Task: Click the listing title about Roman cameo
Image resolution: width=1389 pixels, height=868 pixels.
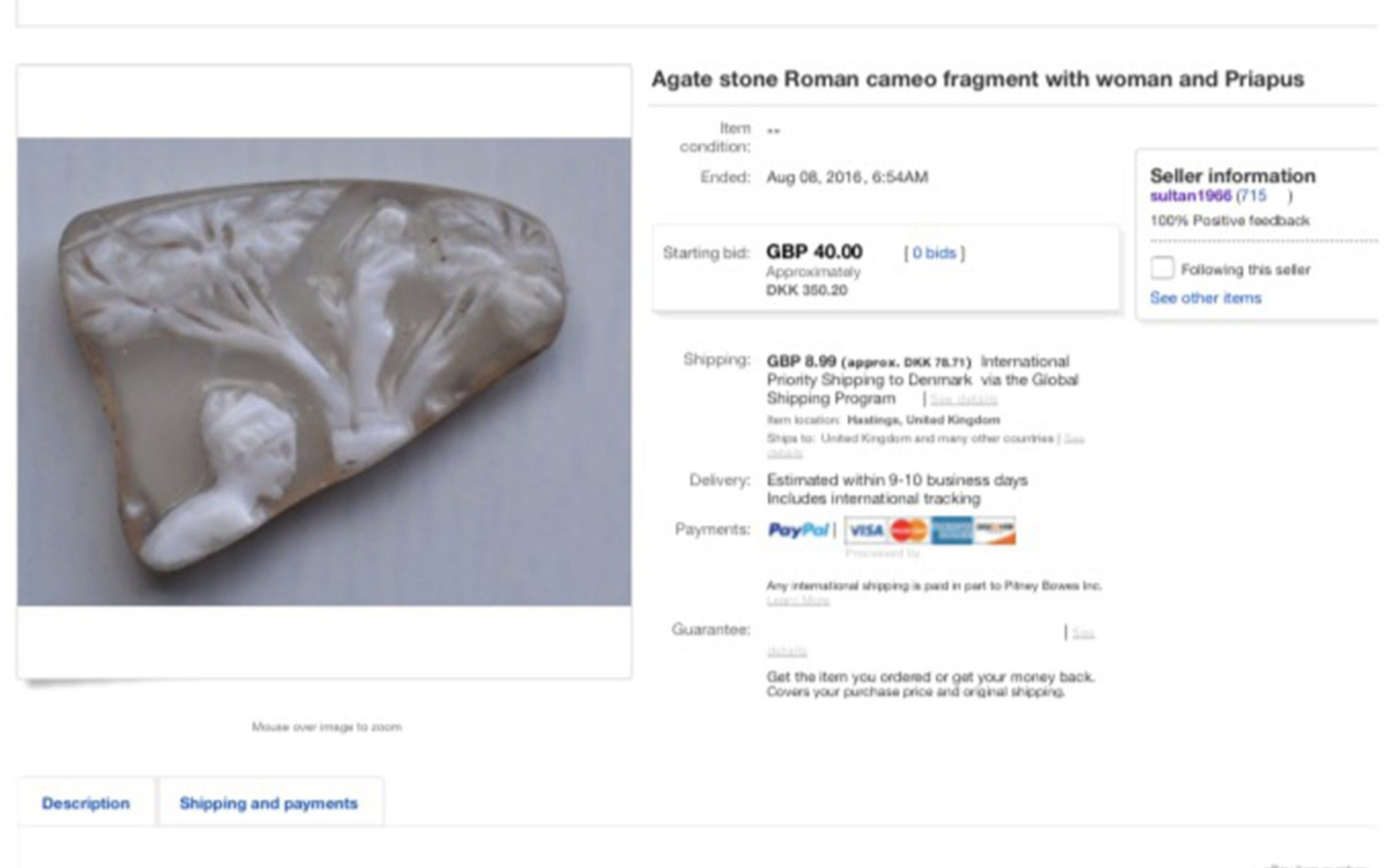Action: [x=977, y=79]
